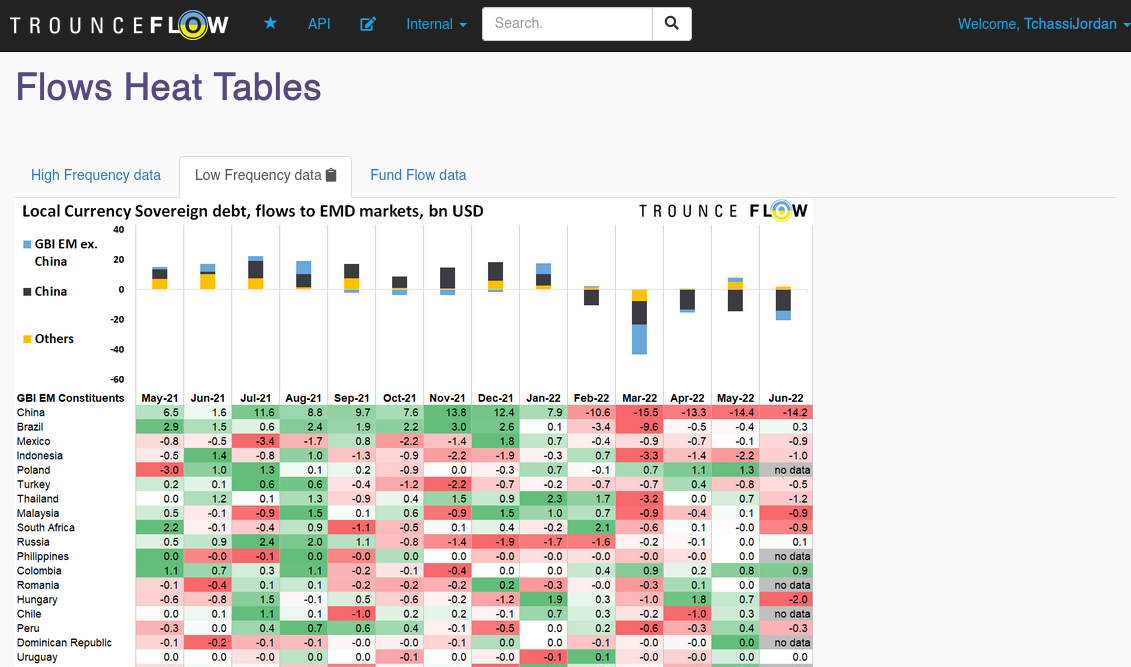Expand the caret next to Internal

(465, 23)
